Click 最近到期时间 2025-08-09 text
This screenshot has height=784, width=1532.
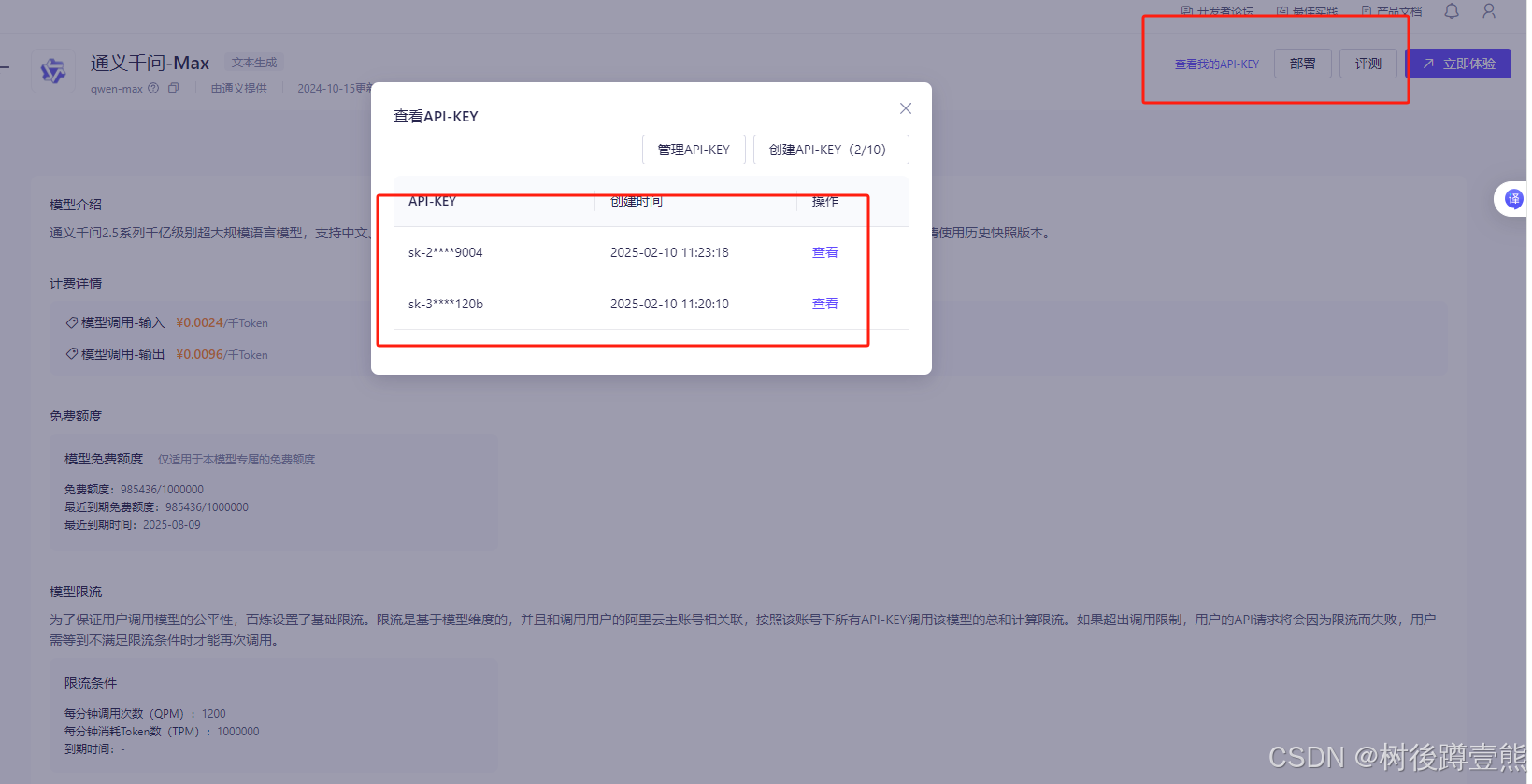[x=132, y=525]
